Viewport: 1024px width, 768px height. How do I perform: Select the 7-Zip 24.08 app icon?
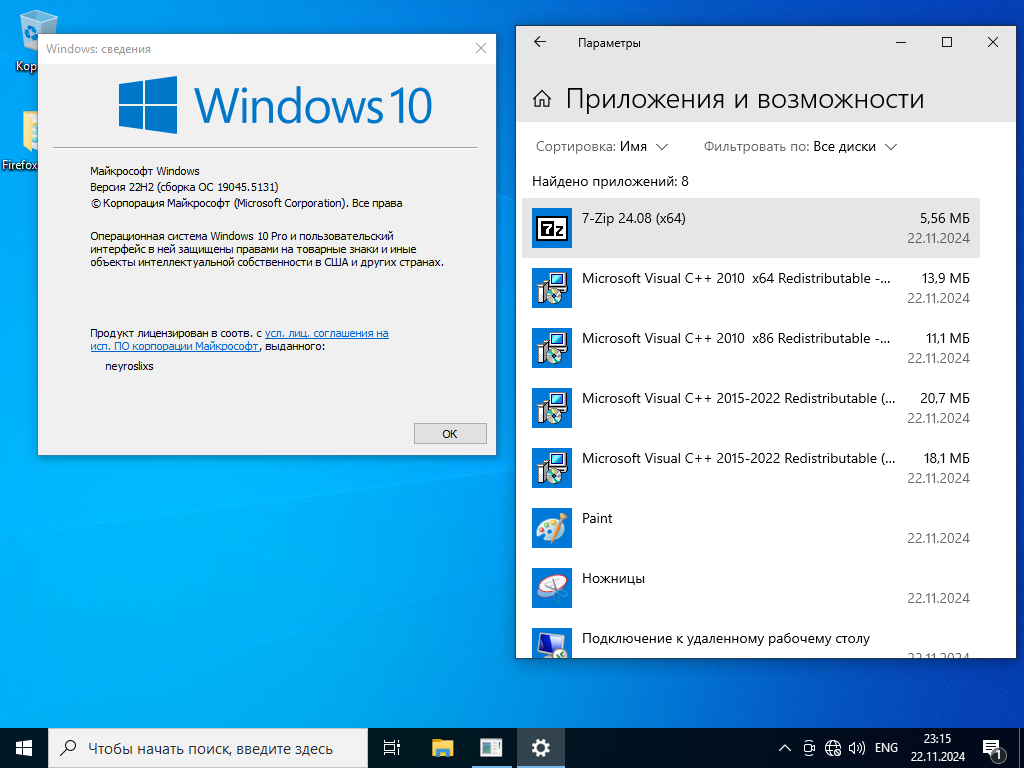pyautogui.click(x=551, y=228)
